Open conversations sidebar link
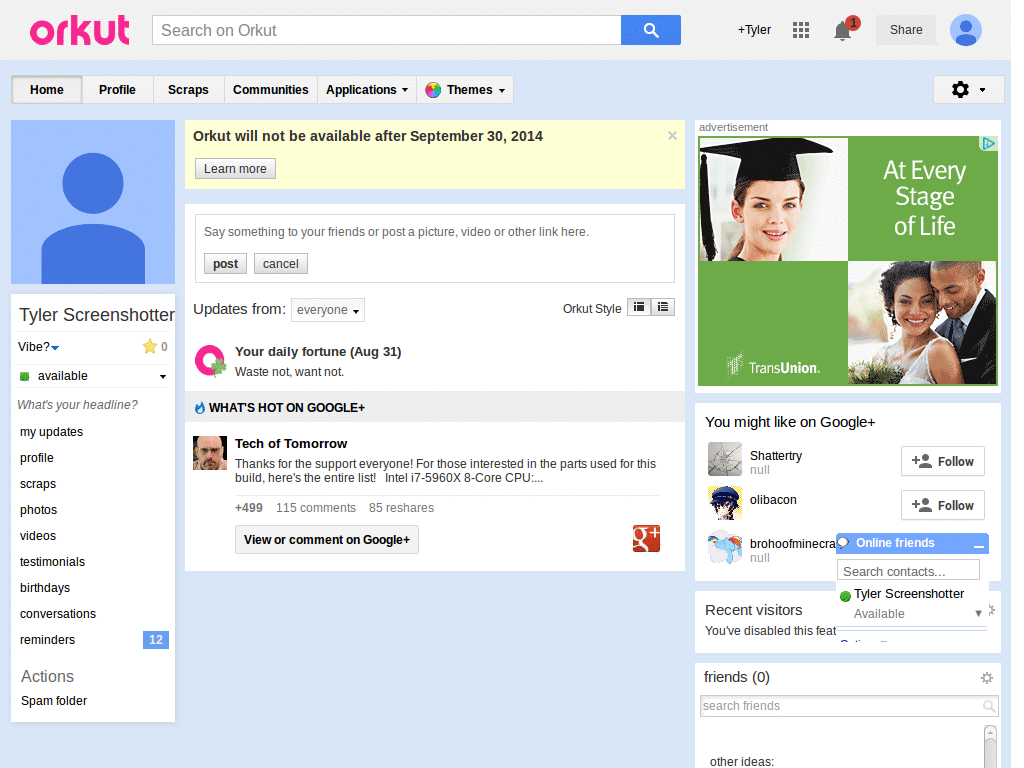Viewport: 1024px width, 768px height. pyautogui.click(x=58, y=614)
